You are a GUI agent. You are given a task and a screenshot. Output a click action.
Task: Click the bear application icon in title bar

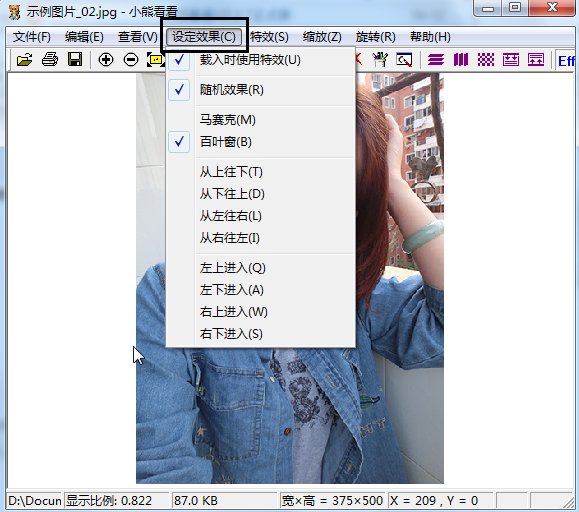click(15, 12)
